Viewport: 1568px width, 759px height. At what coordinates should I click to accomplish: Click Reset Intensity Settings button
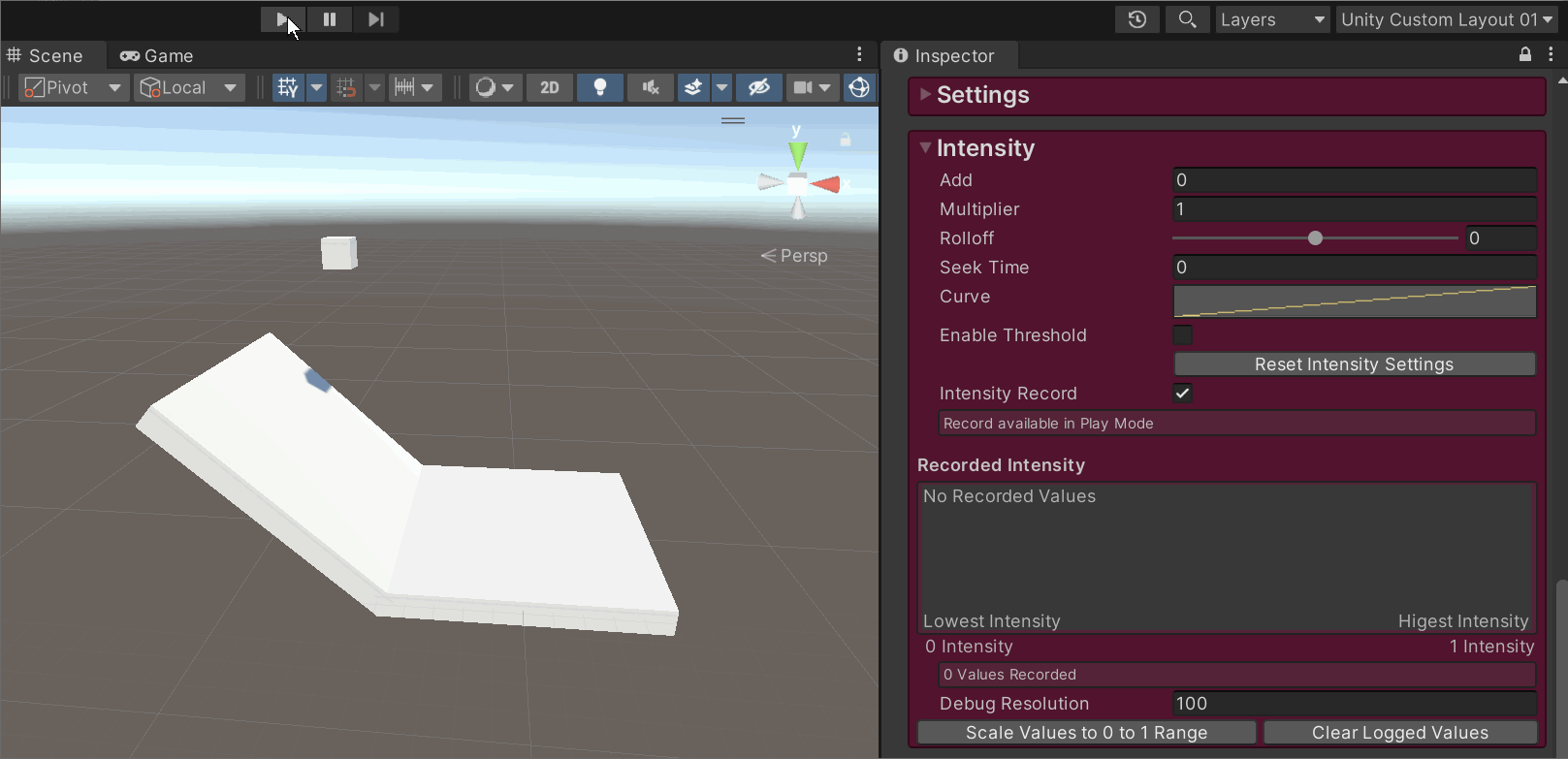pos(1355,364)
